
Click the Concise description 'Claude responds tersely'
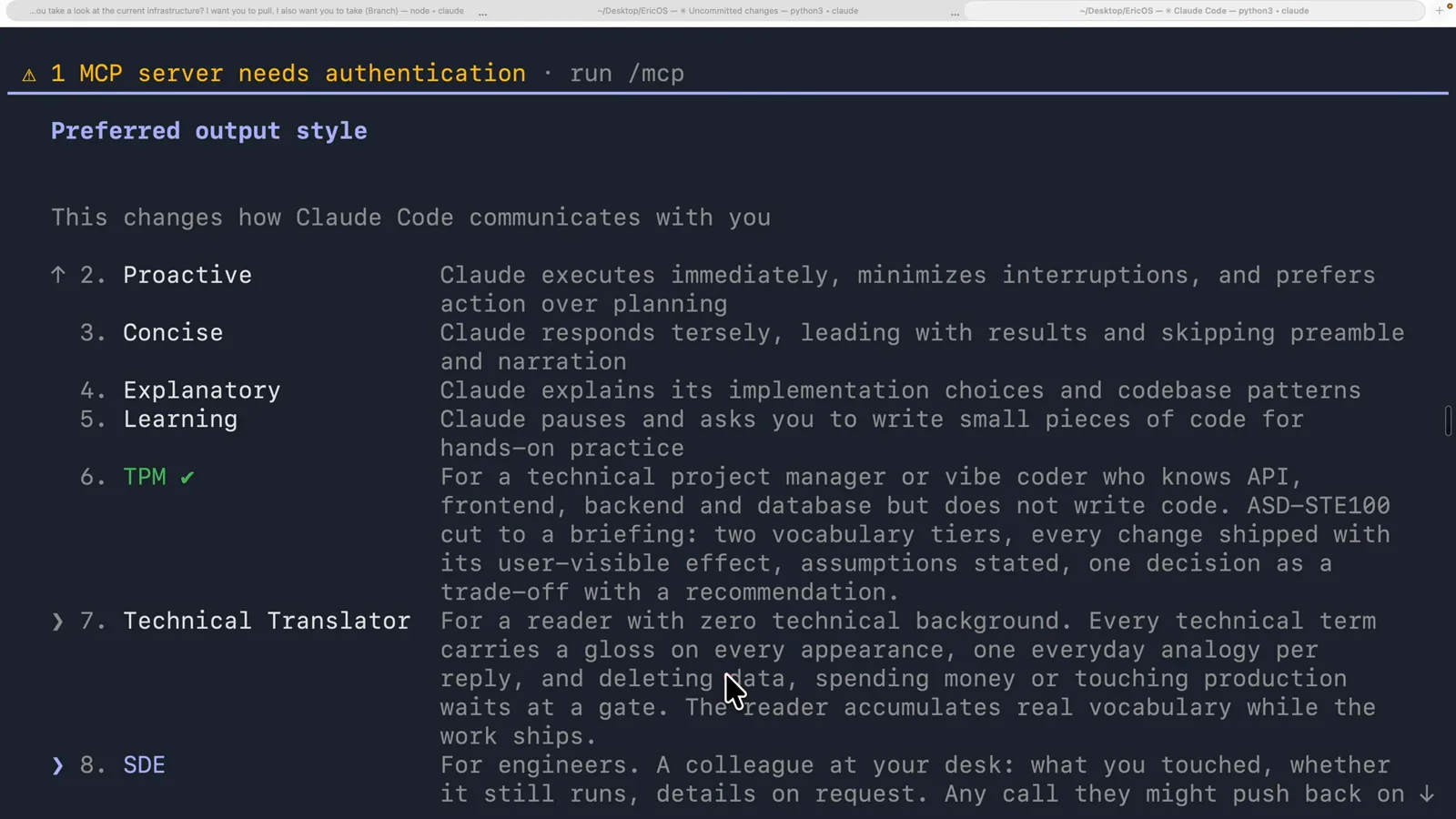[922, 347]
